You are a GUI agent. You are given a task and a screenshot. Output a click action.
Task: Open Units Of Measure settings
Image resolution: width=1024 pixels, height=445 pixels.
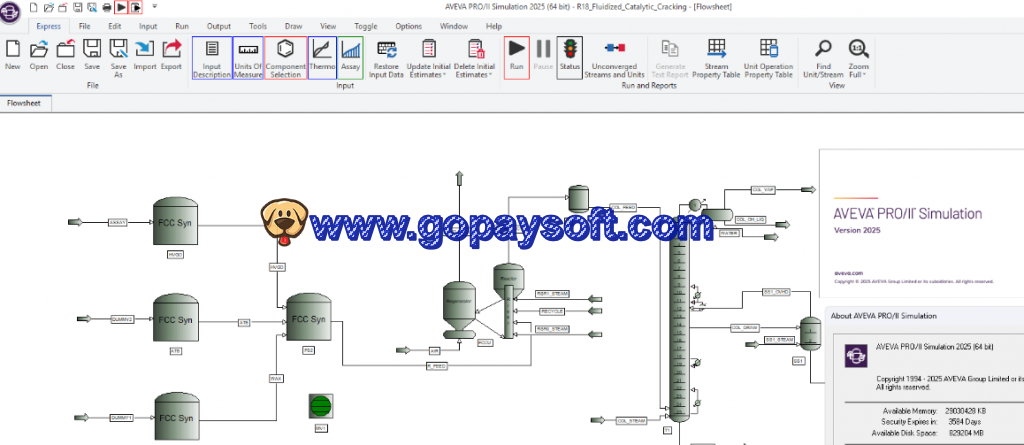(248, 58)
